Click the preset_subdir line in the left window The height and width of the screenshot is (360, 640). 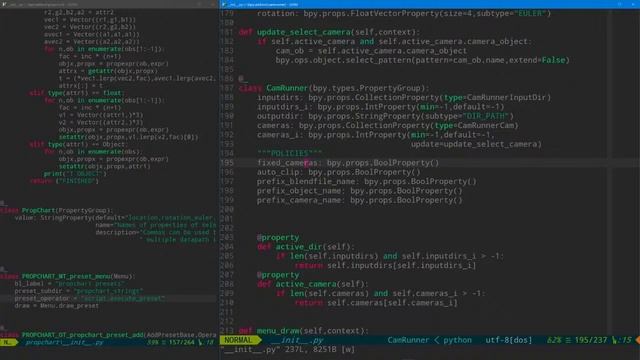tap(78, 291)
